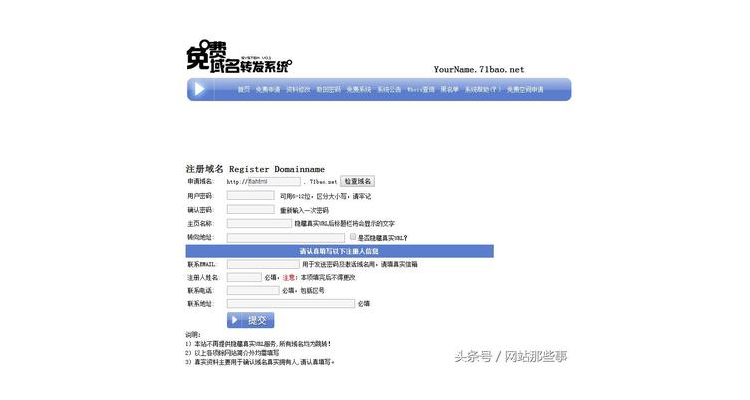
Task: Select 取回密码 in the navigation bar
Action: pos(329,89)
